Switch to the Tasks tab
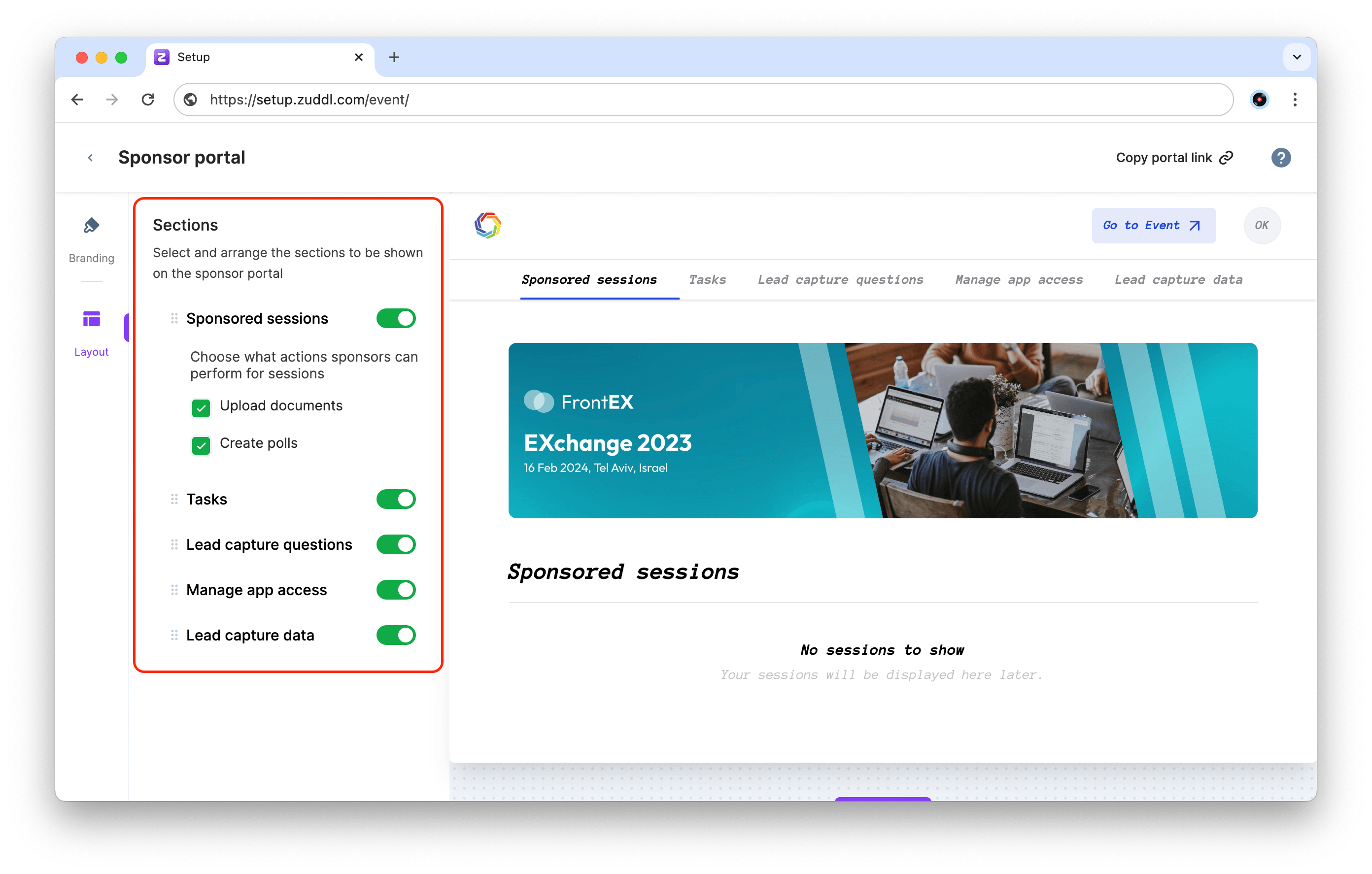The height and width of the screenshot is (874, 1372). (x=707, y=280)
